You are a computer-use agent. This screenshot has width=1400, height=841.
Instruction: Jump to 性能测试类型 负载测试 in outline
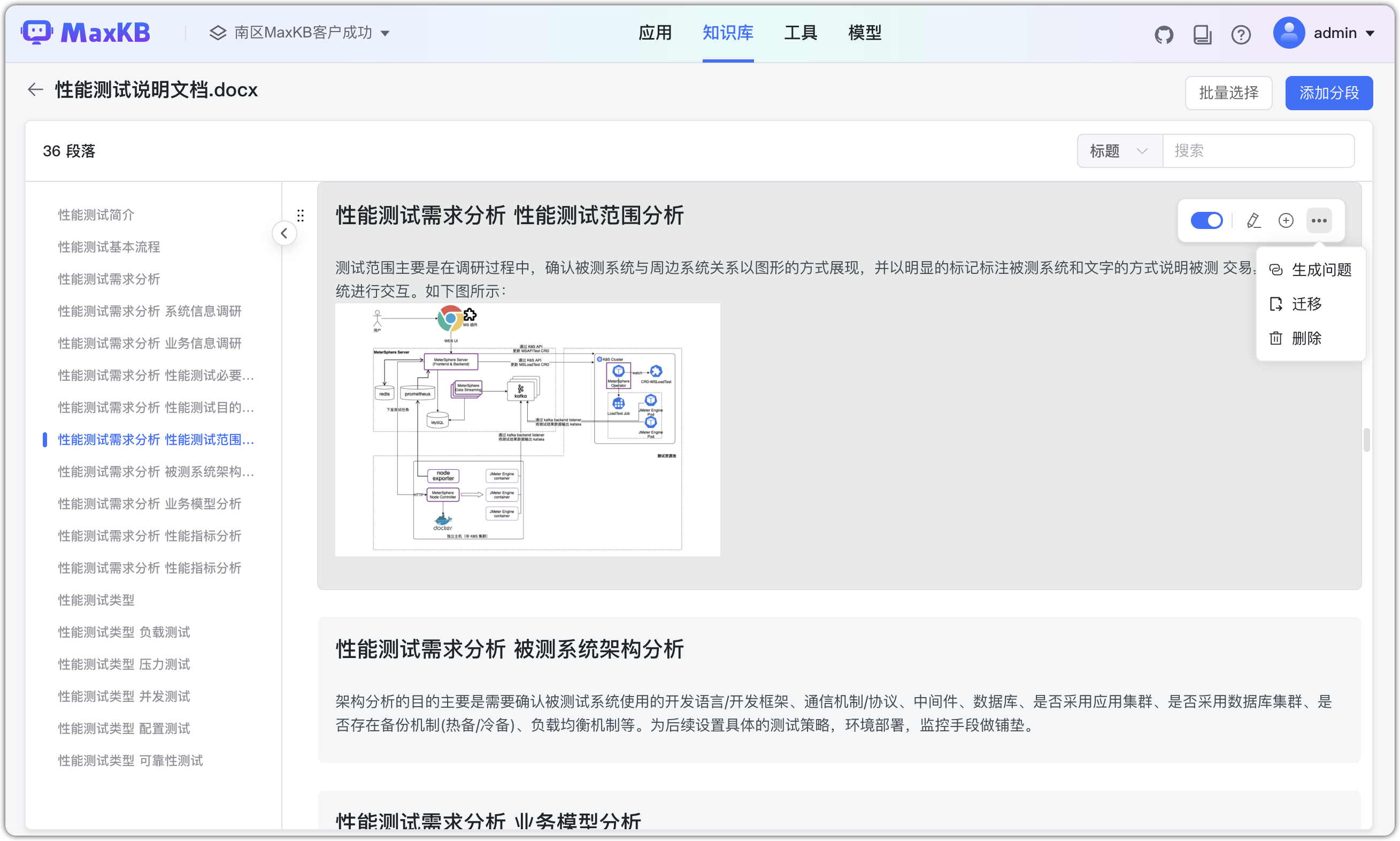(x=124, y=632)
